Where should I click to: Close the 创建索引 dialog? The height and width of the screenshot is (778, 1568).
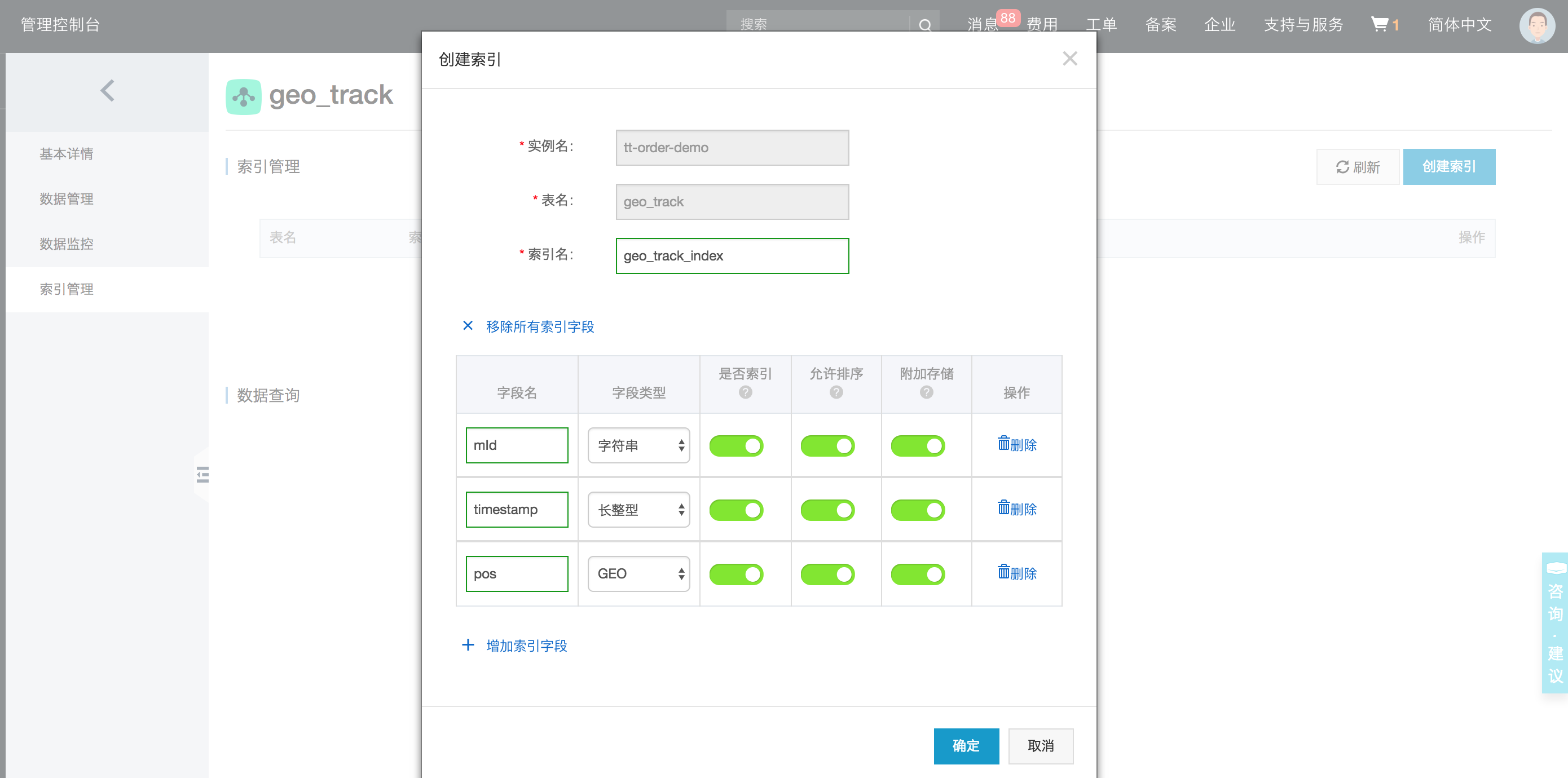coord(1069,59)
